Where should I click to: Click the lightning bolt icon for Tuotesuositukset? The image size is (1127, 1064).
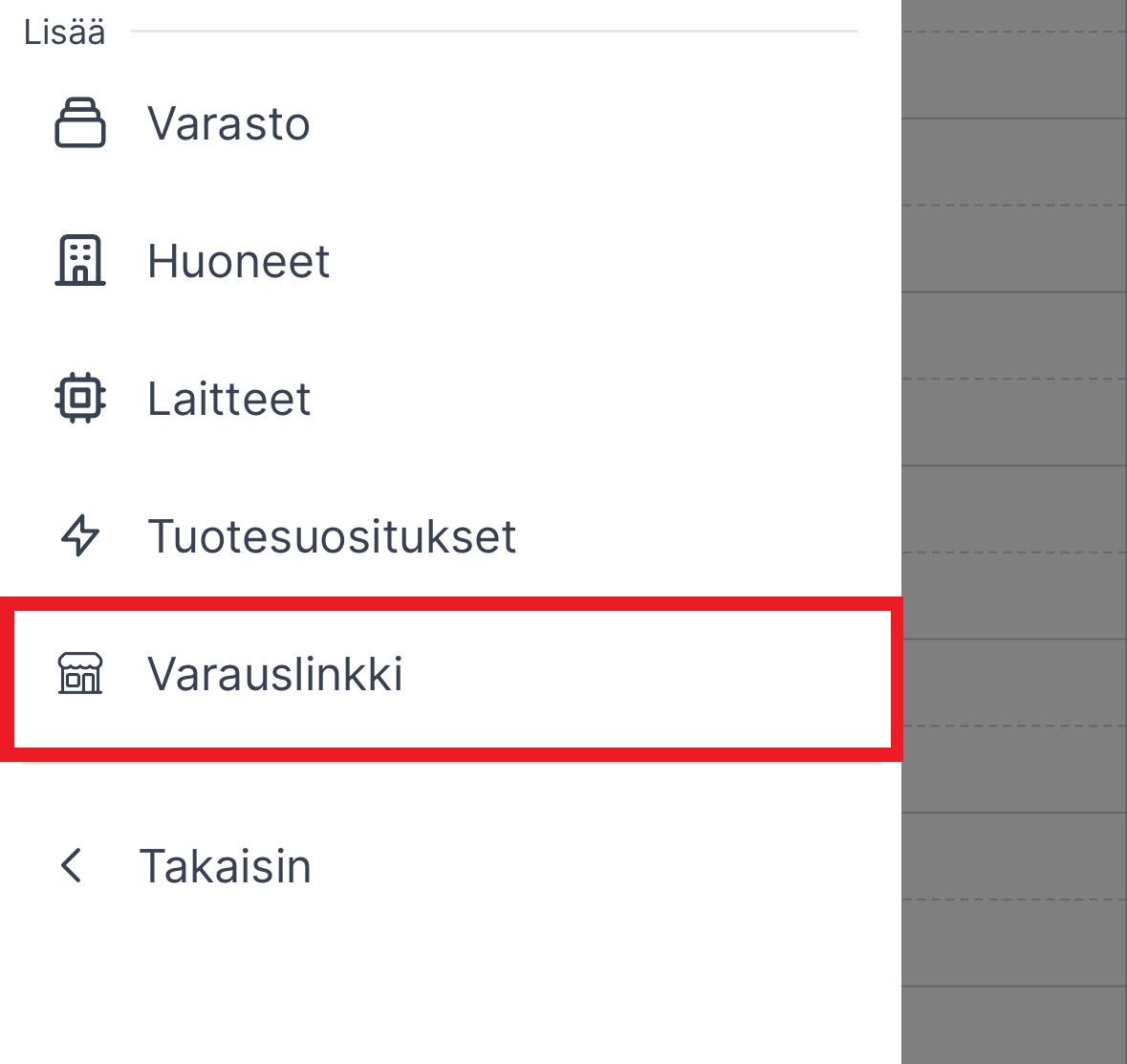(80, 537)
